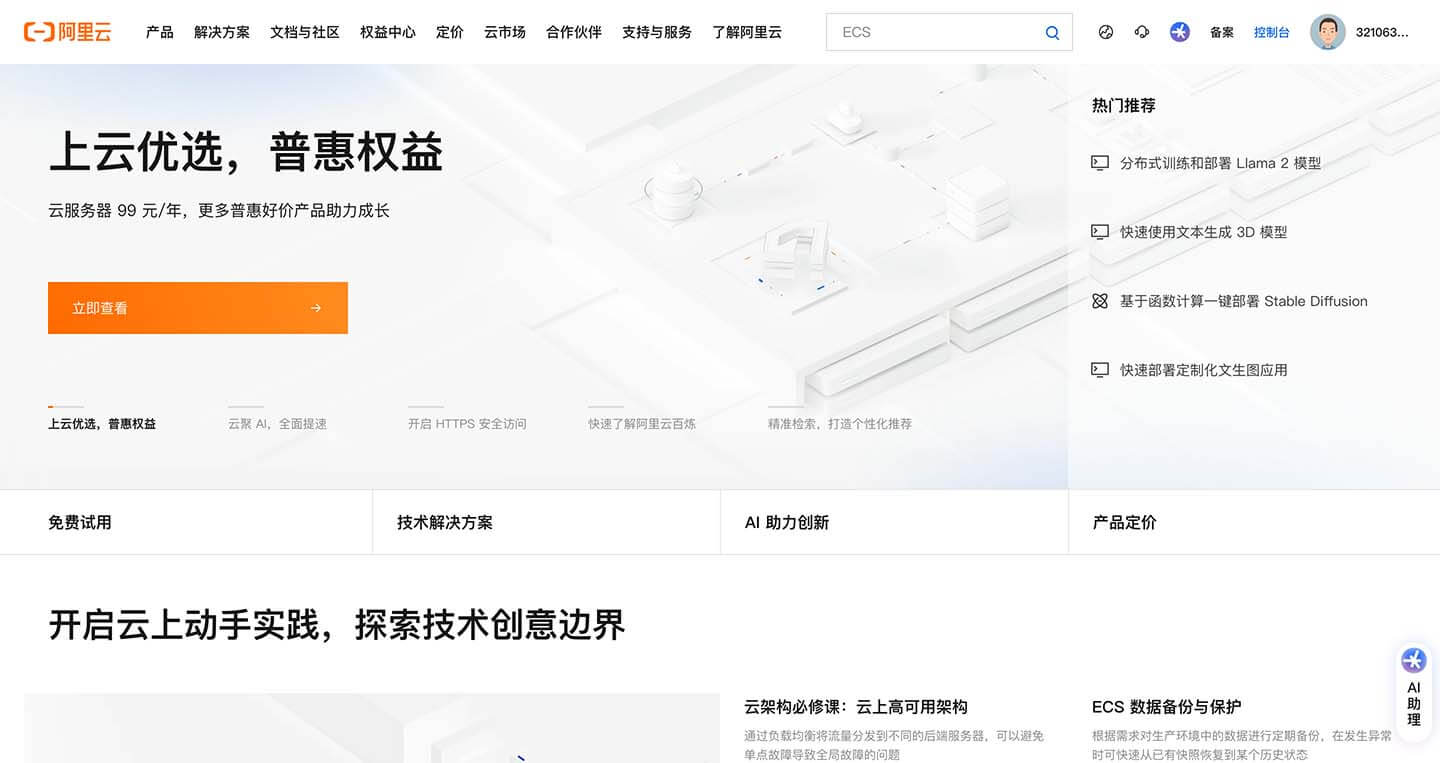1440x763 pixels.
Task: Open the floating AI 助理 widget
Action: coord(1414,693)
